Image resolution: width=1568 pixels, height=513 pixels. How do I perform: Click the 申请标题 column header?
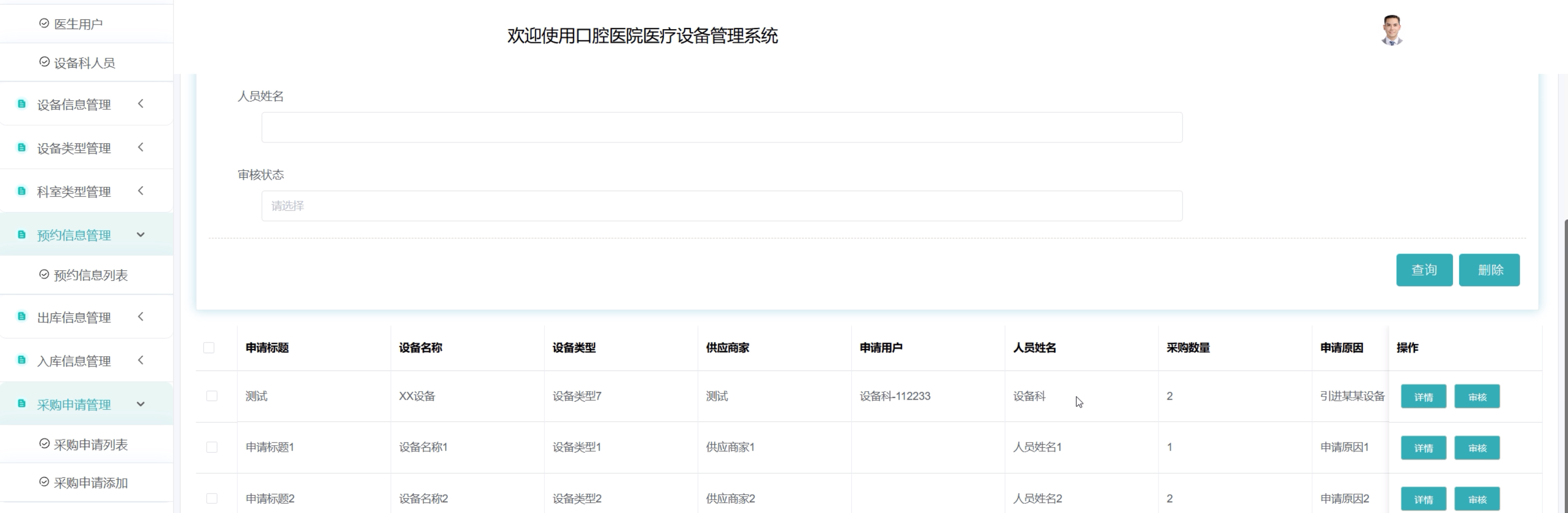coord(267,348)
